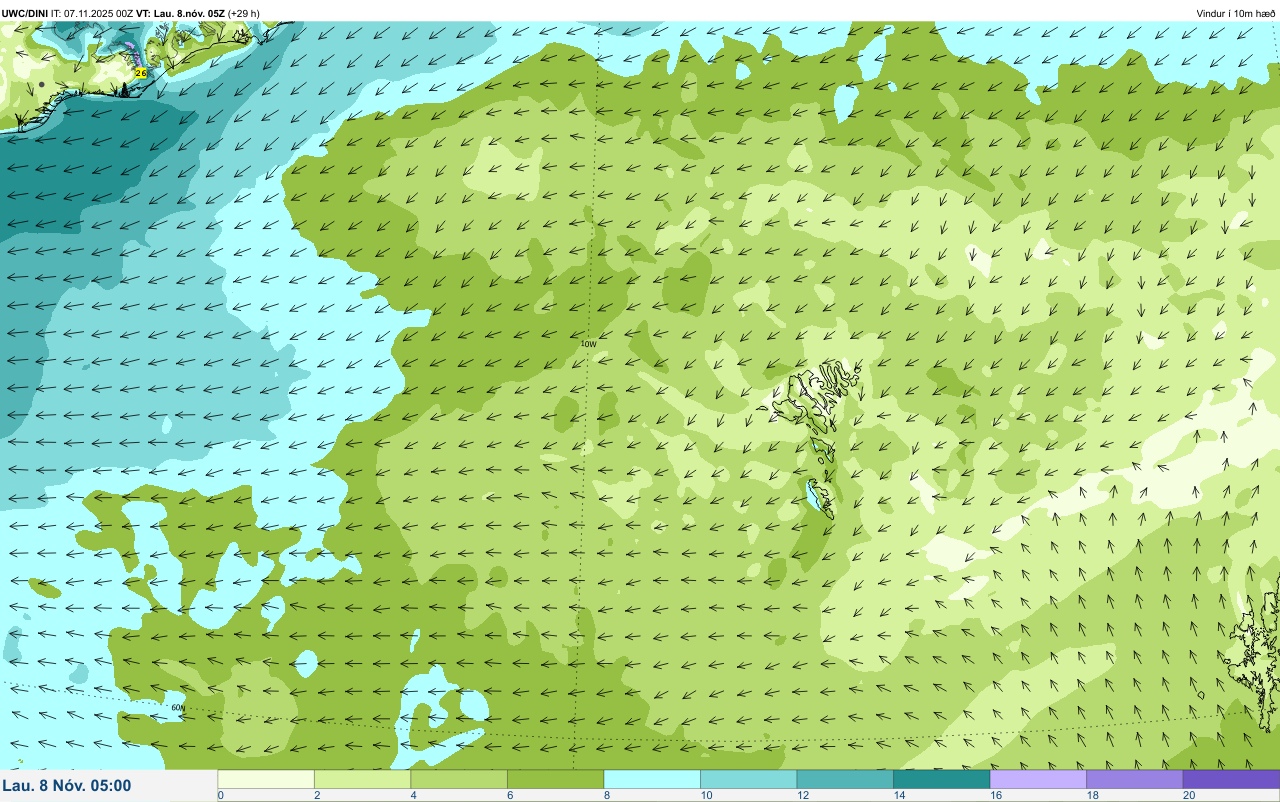Click the light green 2–4 legend swatch
This screenshot has height=802, width=1280.
[362, 779]
